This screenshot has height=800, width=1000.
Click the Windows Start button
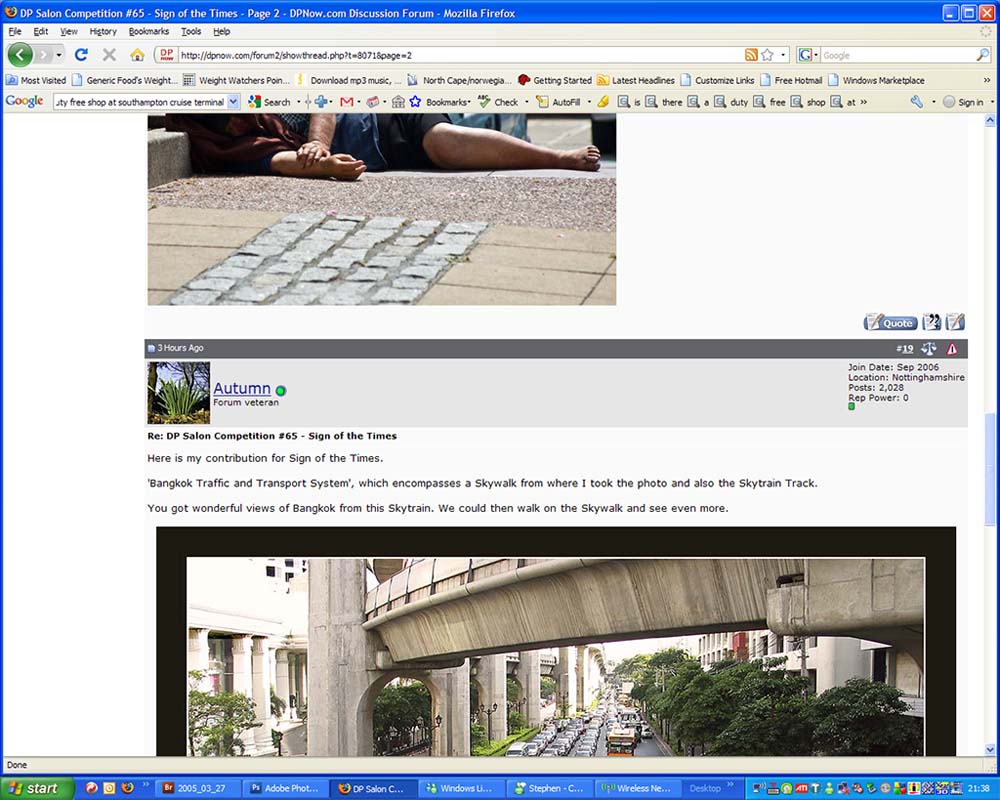[x=36, y=788]
